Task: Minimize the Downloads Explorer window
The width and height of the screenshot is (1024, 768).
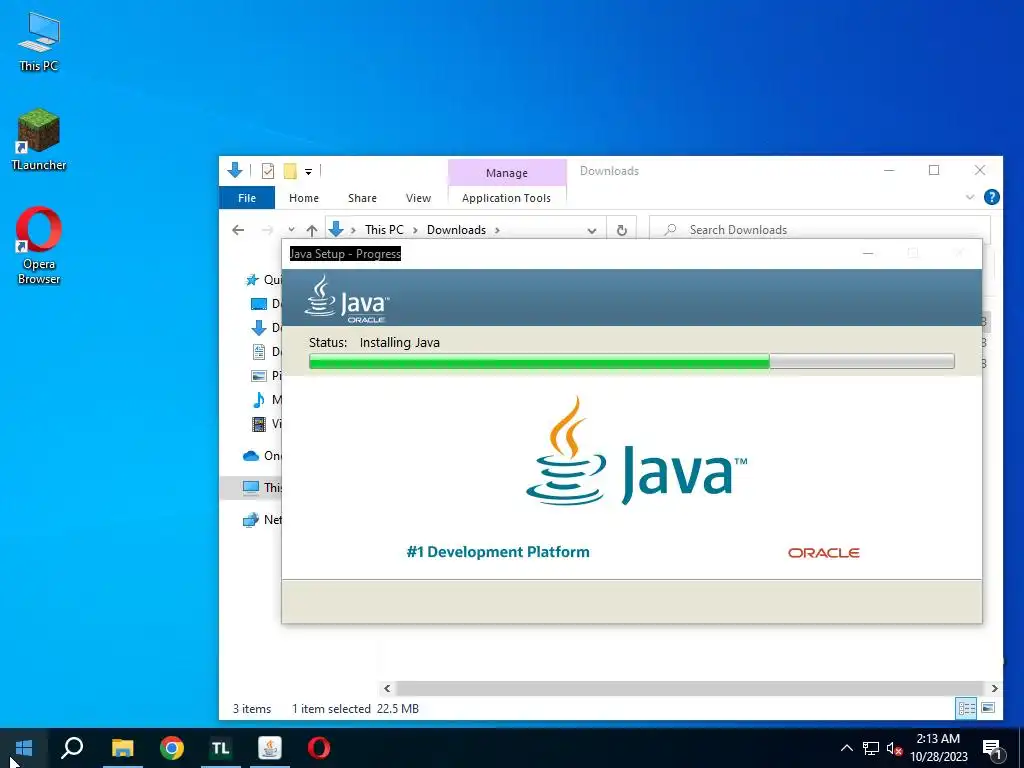Action: [889, 170]
